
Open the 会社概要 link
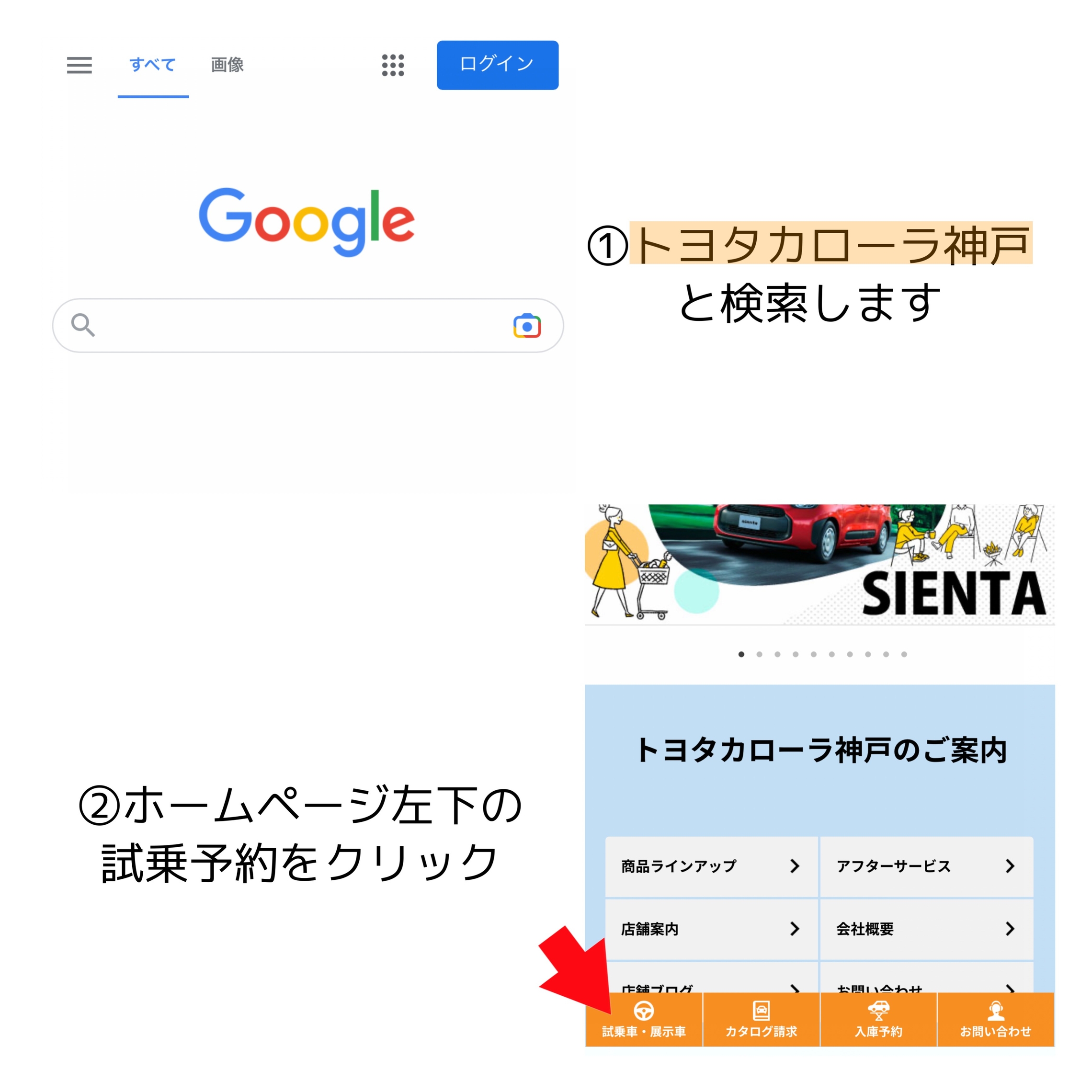point(927,929)
